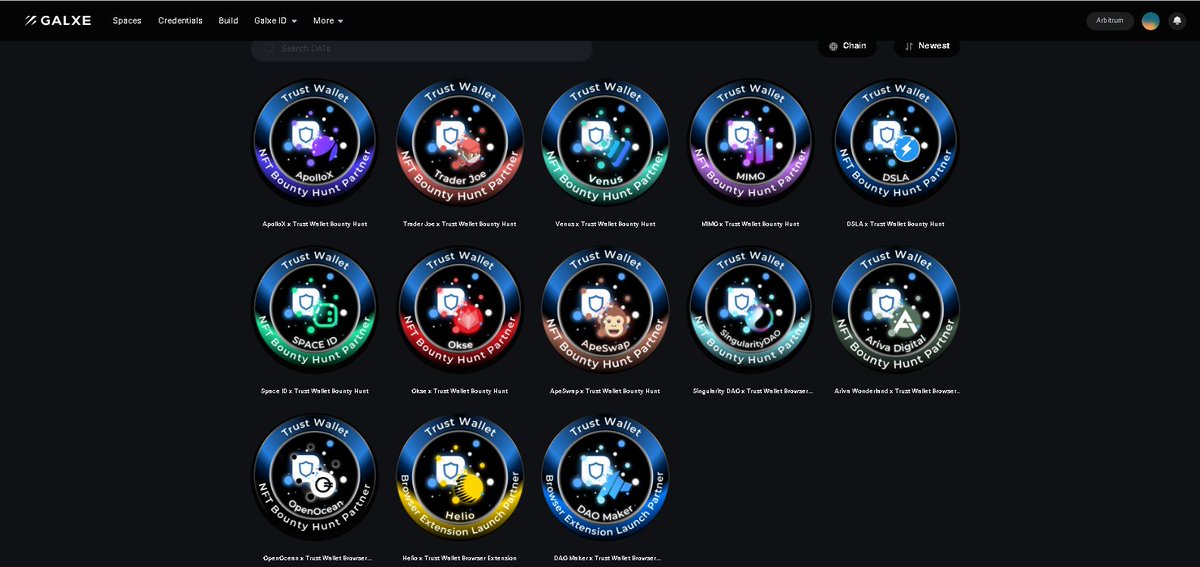
Task: Open the DAO Maker launch badge
Action: 605,477
